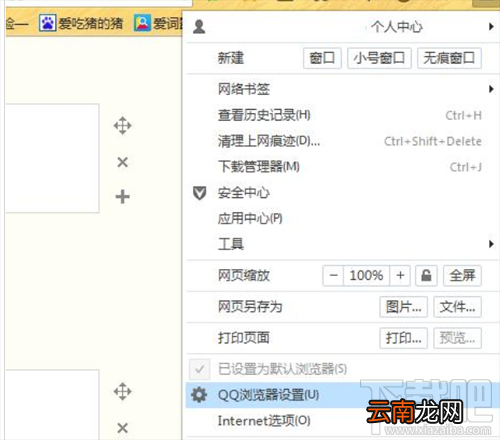
Task: Open the 爱词 bookmark icon
Action: point(143,23)
